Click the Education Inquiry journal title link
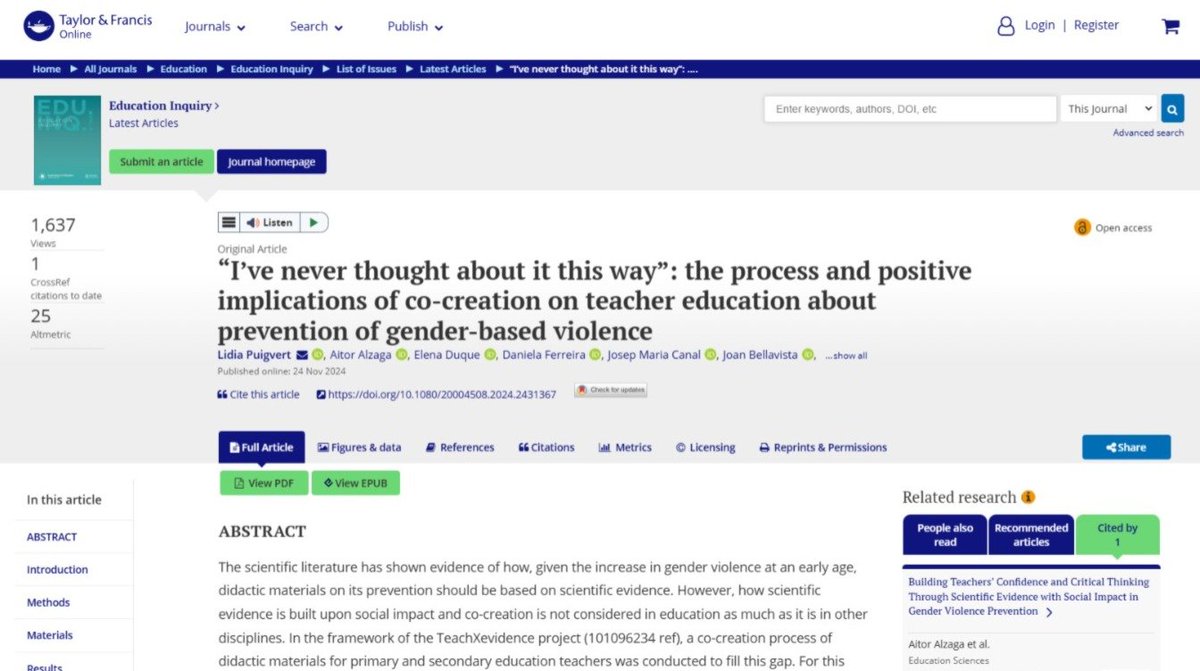This screenshot has width=1200, height=671. pyautogui.click(x=164, y=105)
